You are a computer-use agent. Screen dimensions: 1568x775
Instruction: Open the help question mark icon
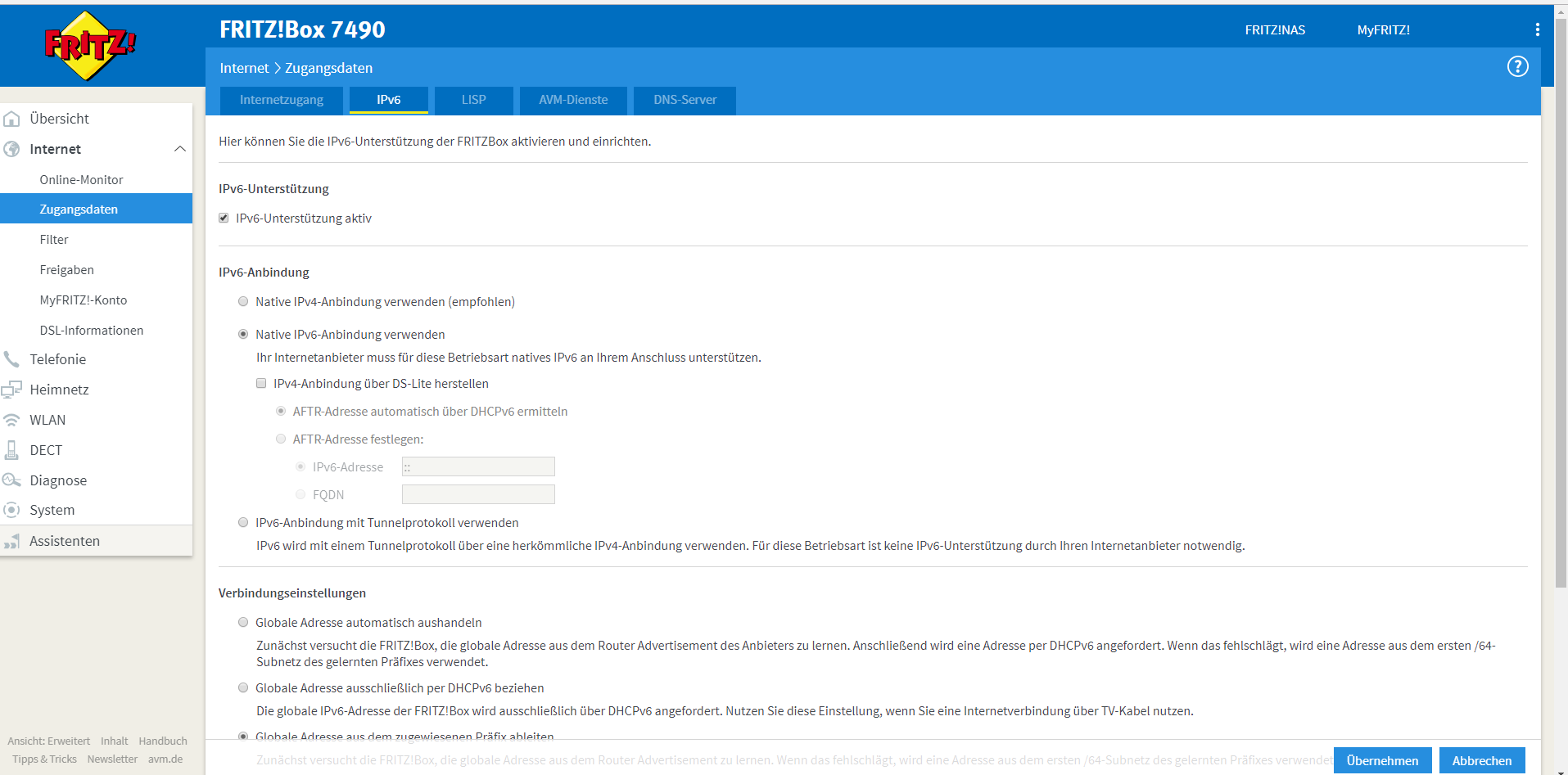click(1517, 66)
